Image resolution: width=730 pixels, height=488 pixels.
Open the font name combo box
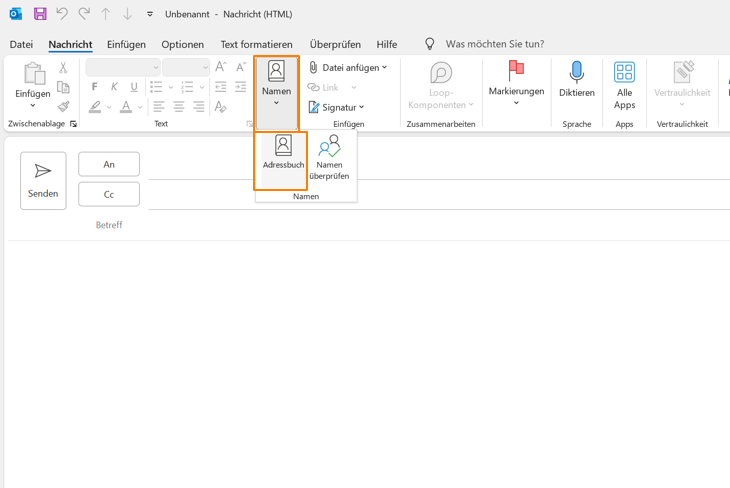123,67
